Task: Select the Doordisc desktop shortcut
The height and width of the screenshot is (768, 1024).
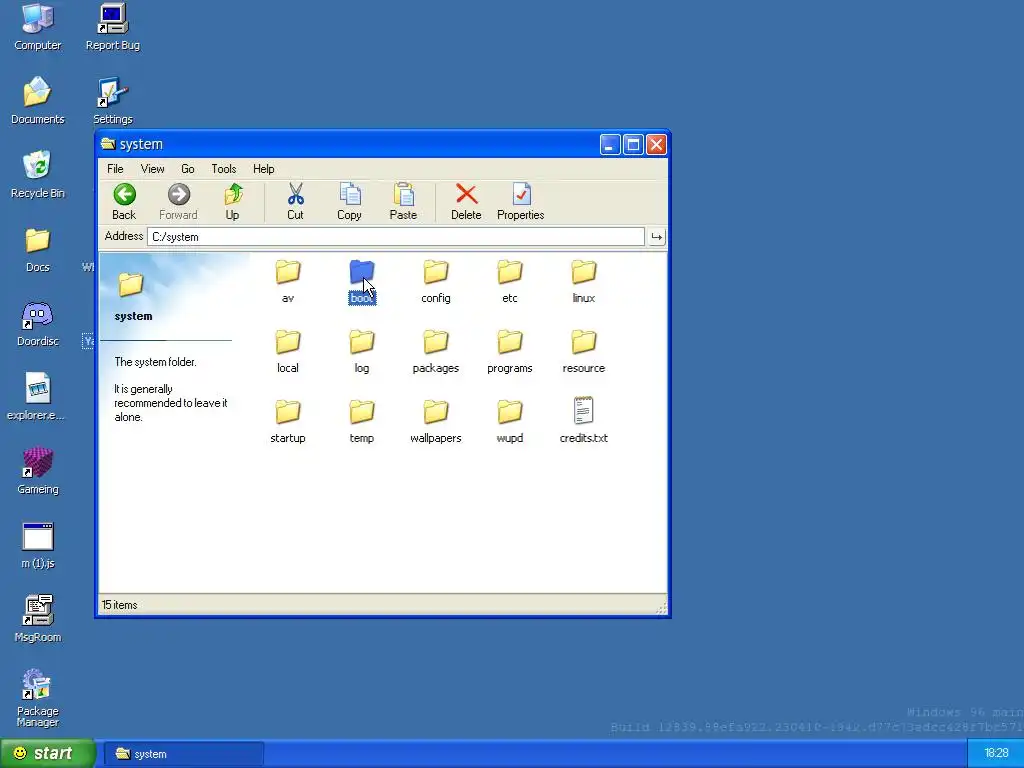Action: [x=38, y=323]
